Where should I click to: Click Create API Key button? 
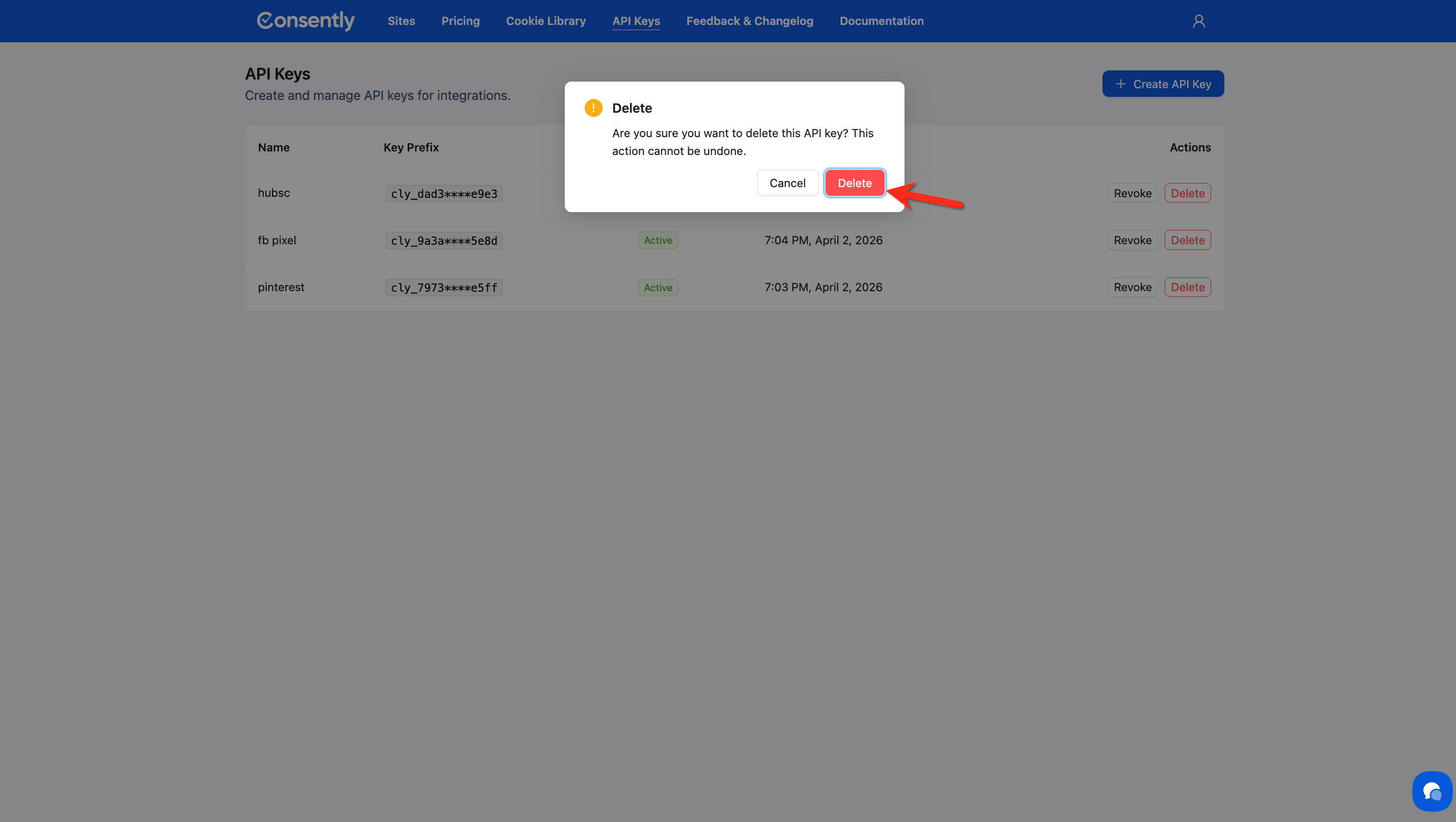pos(1163,84)
